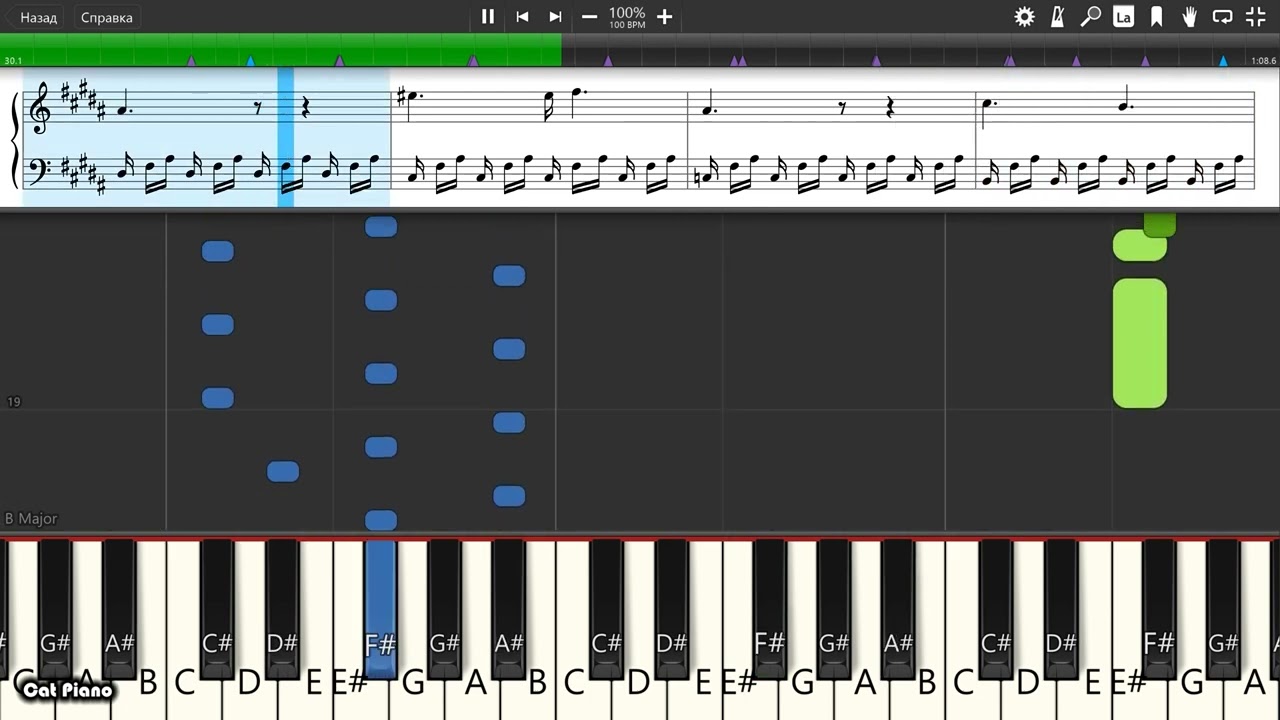1280x720 pixels.
Task: Click the blue bookmark marker near 1:08.6
Action: [x=1223, y=61]
